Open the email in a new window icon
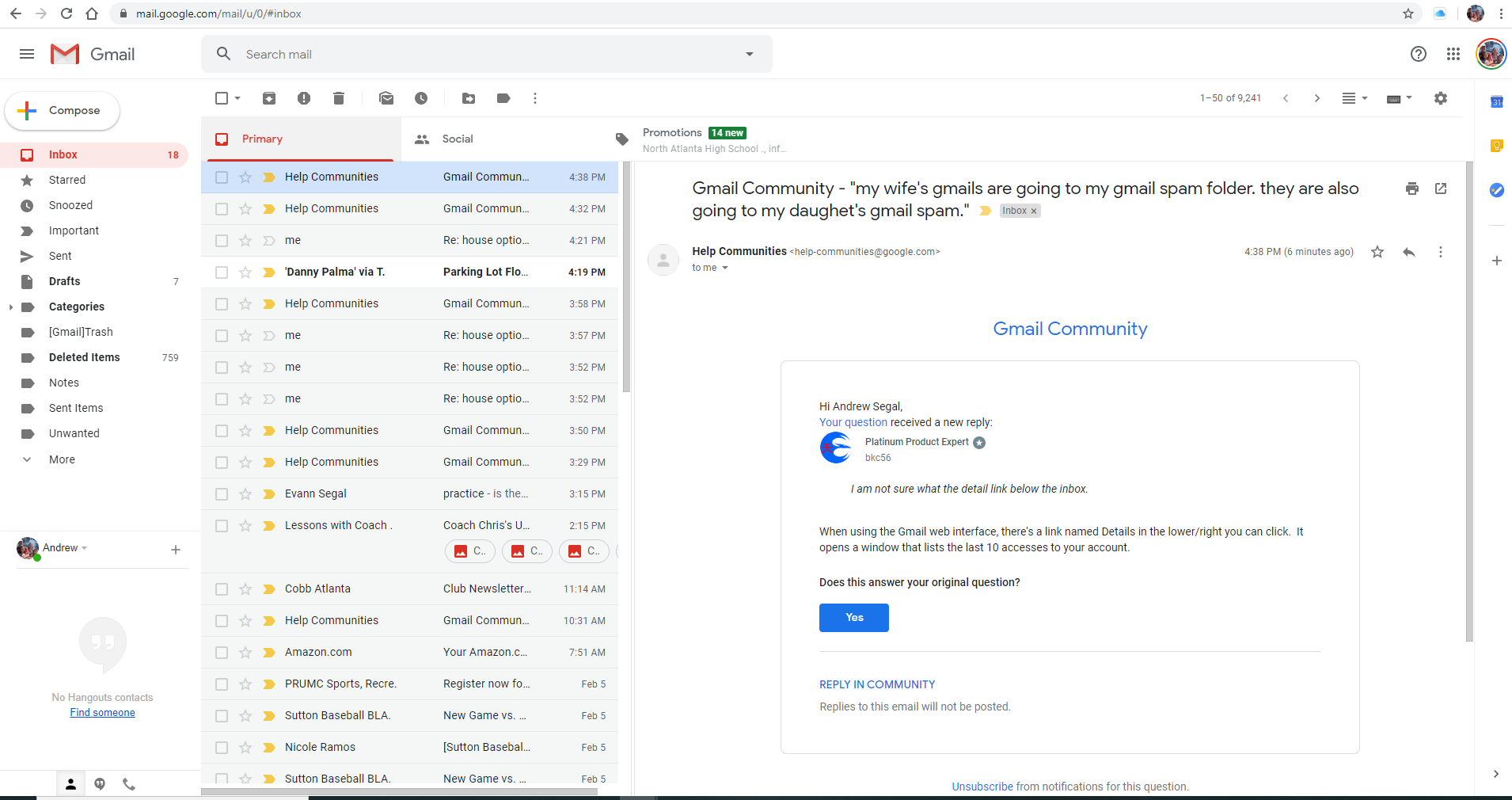Viewport: 1512px width, 800px height. [1441, 189]
